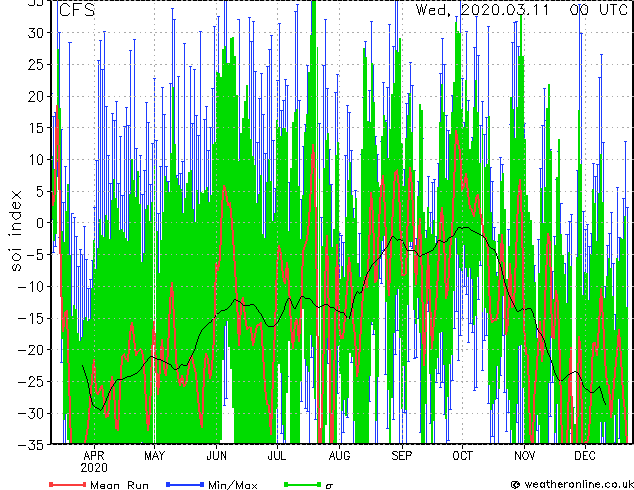
Task: Click the DEC month label
Action: coord(585,456)
